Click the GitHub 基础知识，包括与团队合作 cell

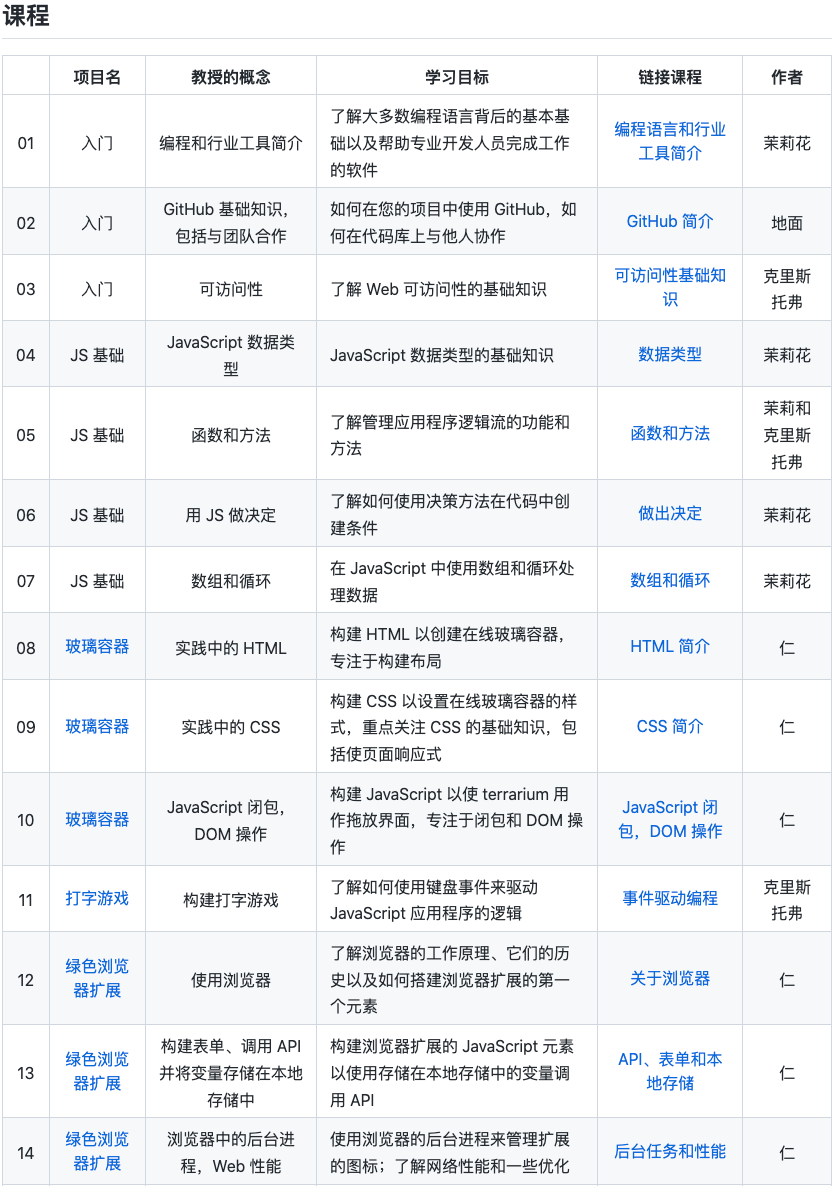pyautogui.click(x=231, y=223)
